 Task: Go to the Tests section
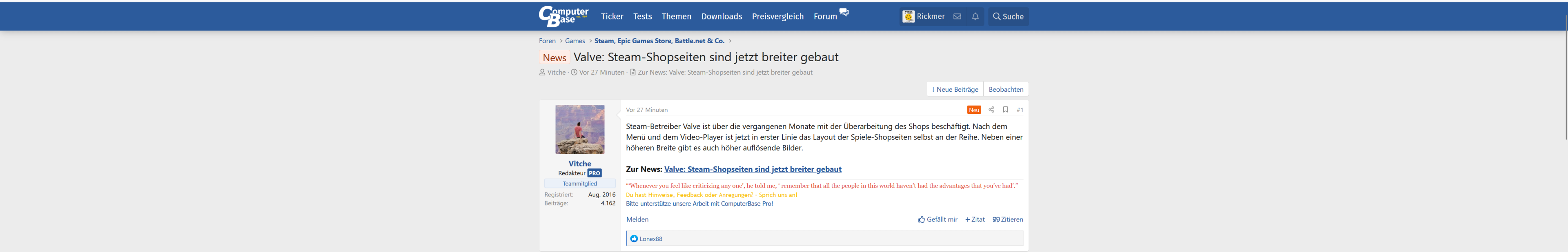[642, 16]
